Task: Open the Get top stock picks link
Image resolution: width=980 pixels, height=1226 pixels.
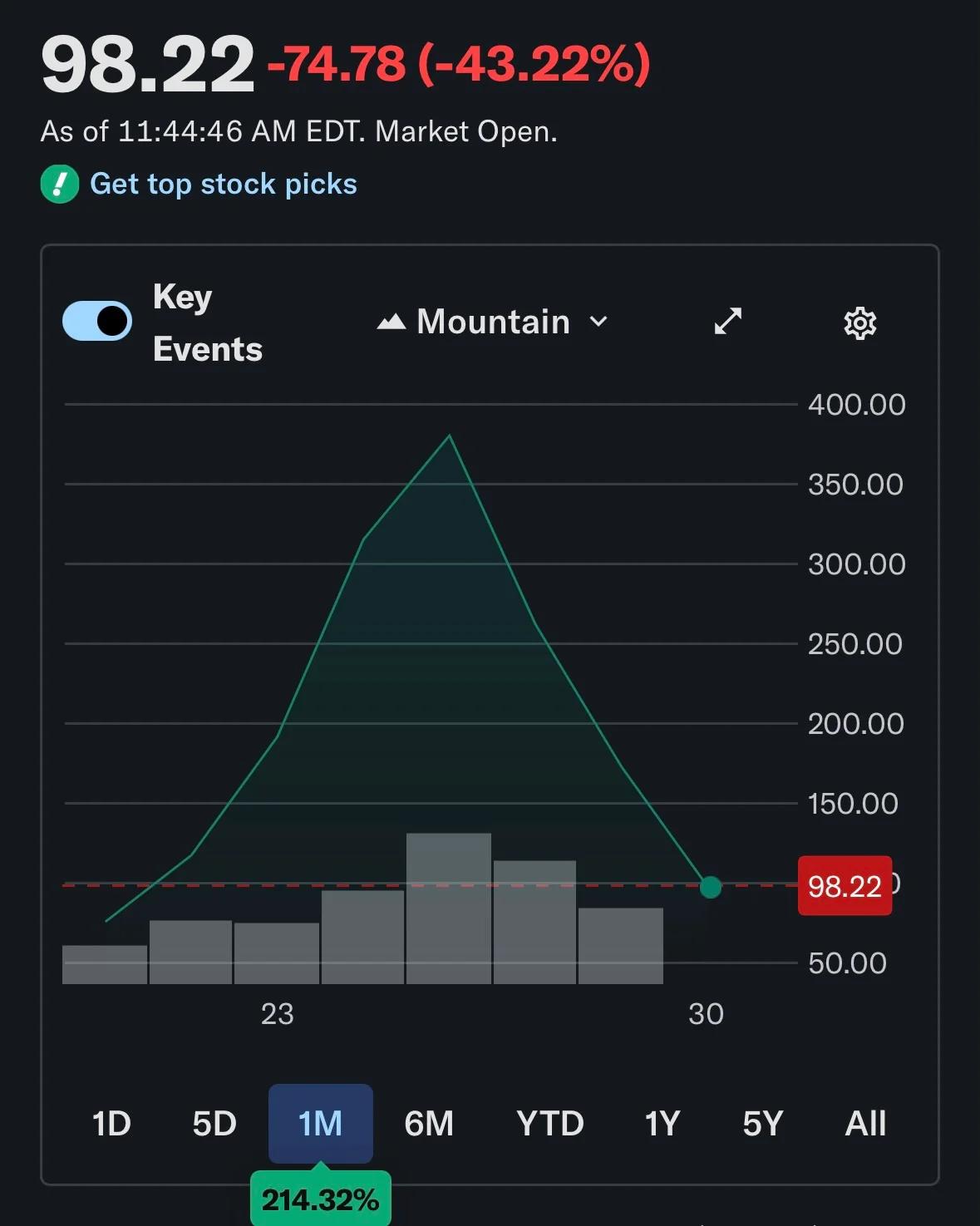Action: coord(223,184)
